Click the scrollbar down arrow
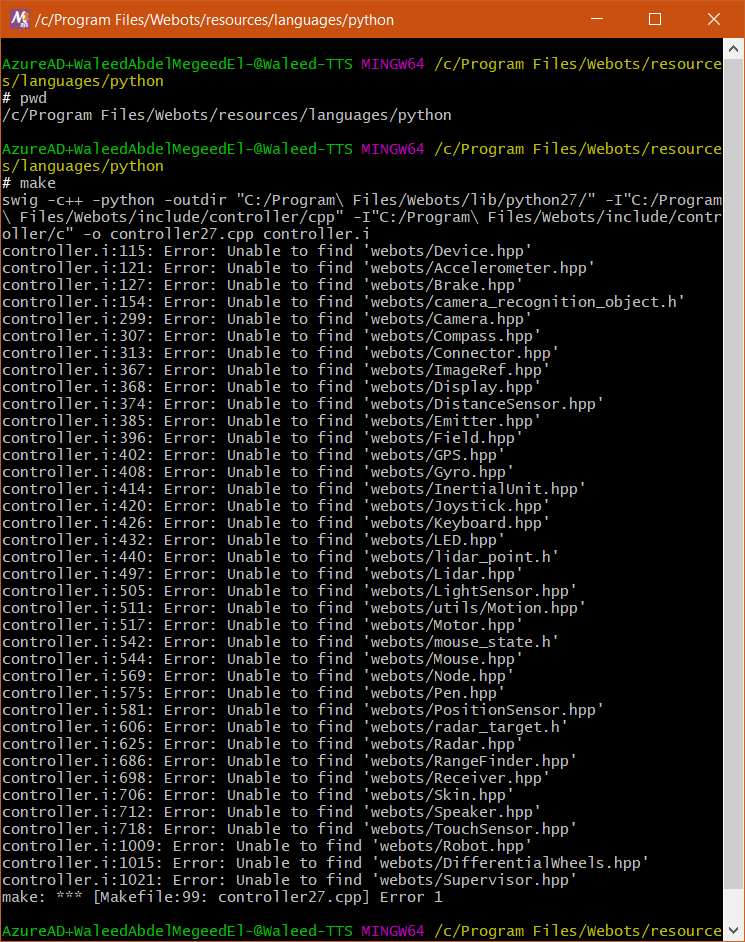The height and width of the screenshot is (942, 745). (733, 931)
